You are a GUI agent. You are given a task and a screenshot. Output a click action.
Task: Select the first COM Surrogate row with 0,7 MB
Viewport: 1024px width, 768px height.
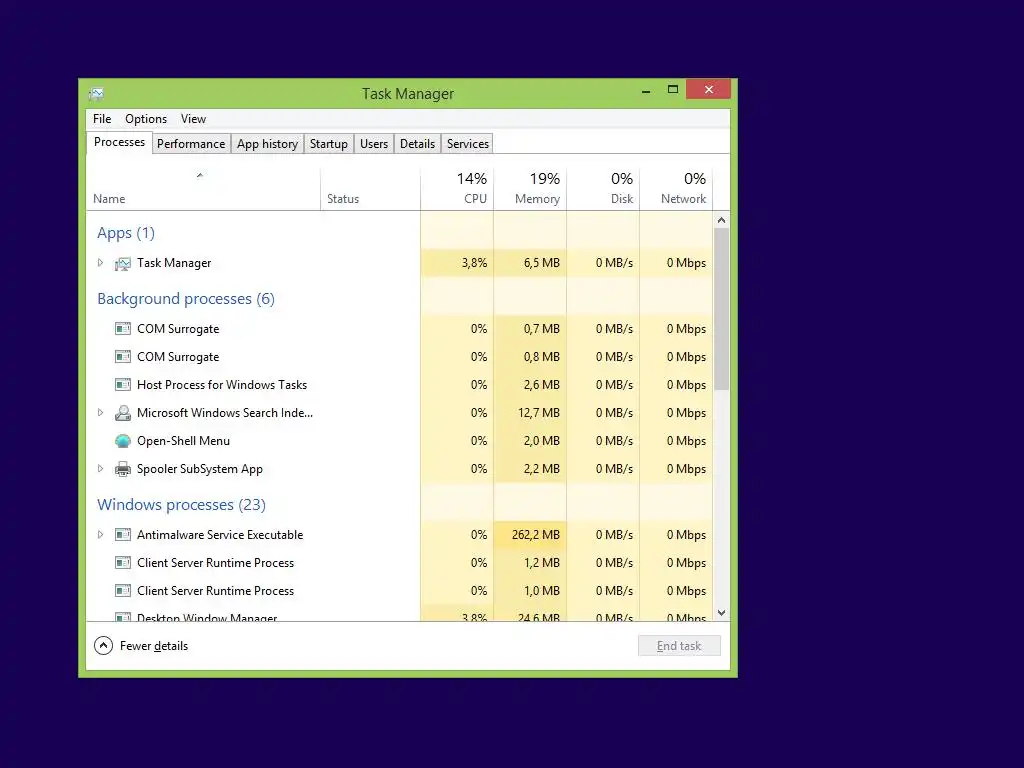[400, 328]
